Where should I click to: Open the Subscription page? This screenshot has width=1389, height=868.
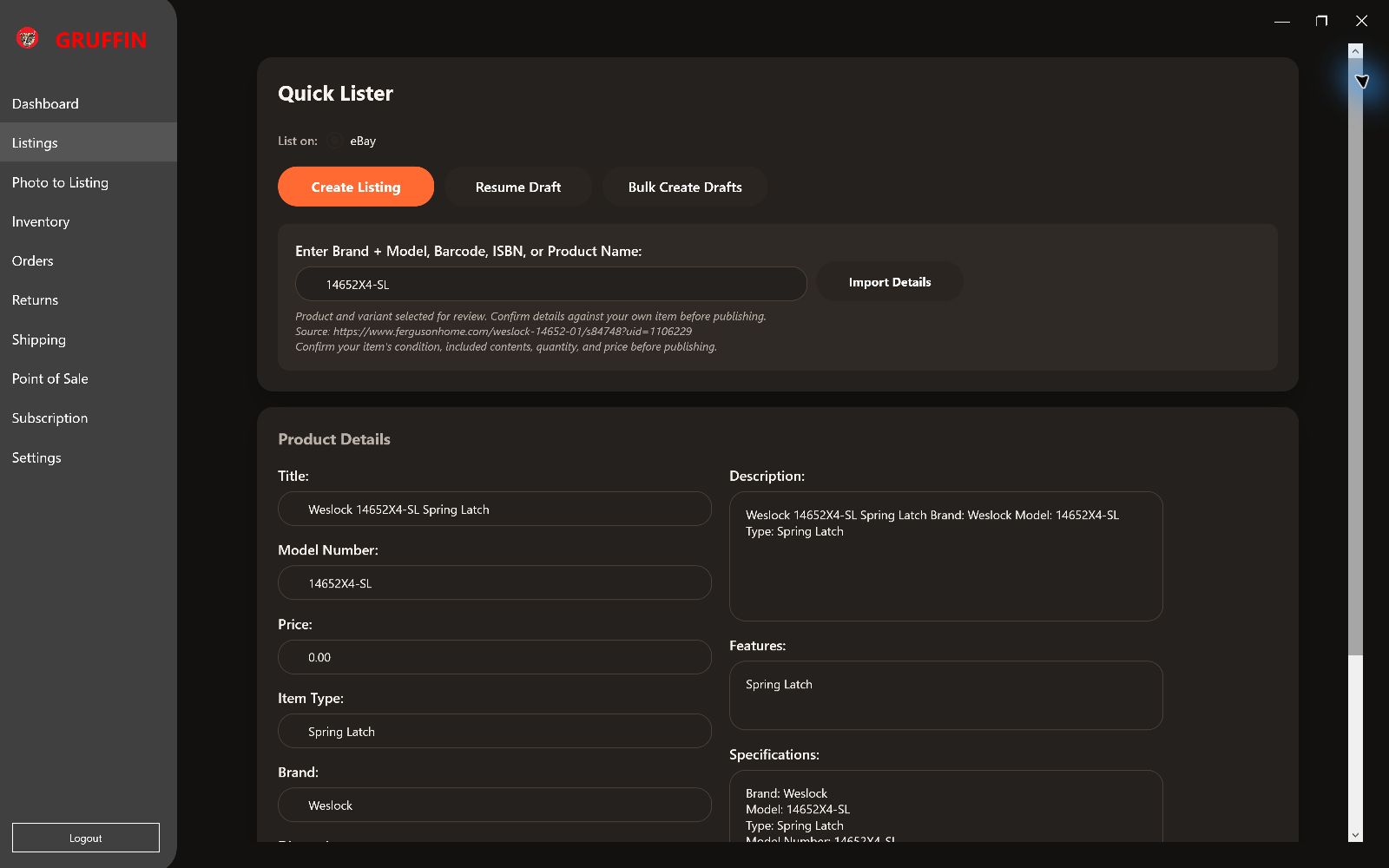89,418
